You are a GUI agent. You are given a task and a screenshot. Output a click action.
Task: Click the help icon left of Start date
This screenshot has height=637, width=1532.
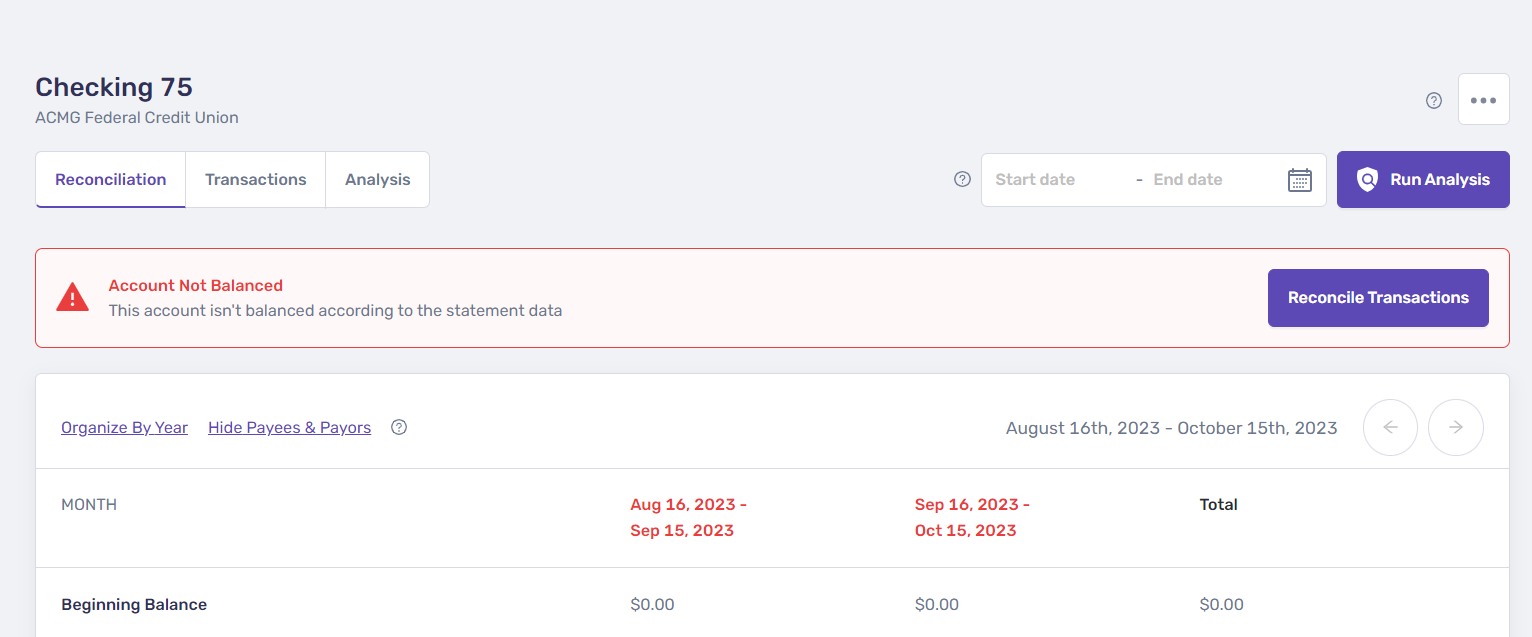962,179
